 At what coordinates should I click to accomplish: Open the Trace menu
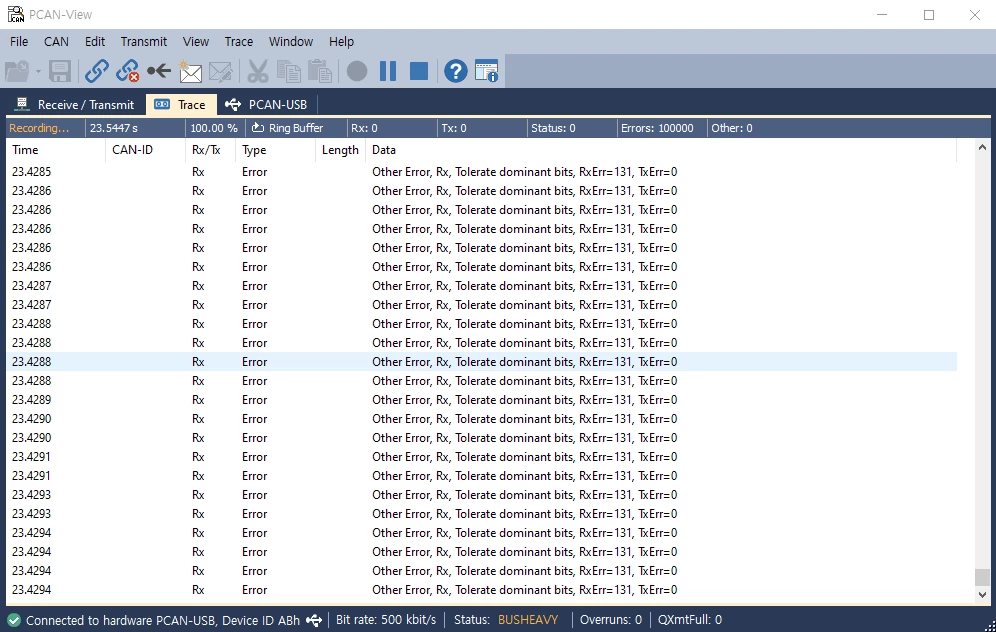[x=238, y=41]
